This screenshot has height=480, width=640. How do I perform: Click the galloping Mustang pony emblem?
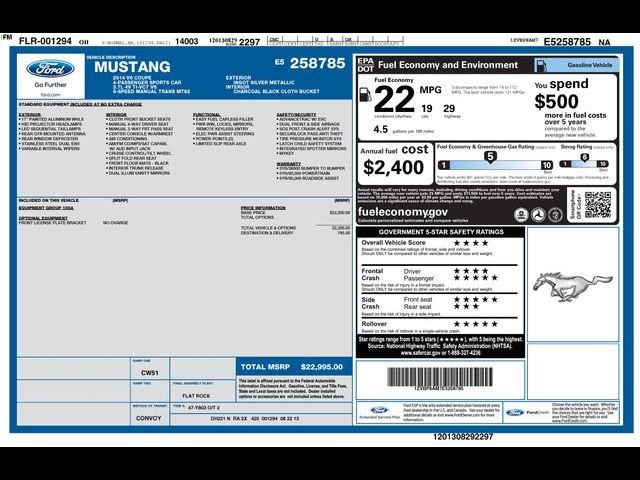573,287
